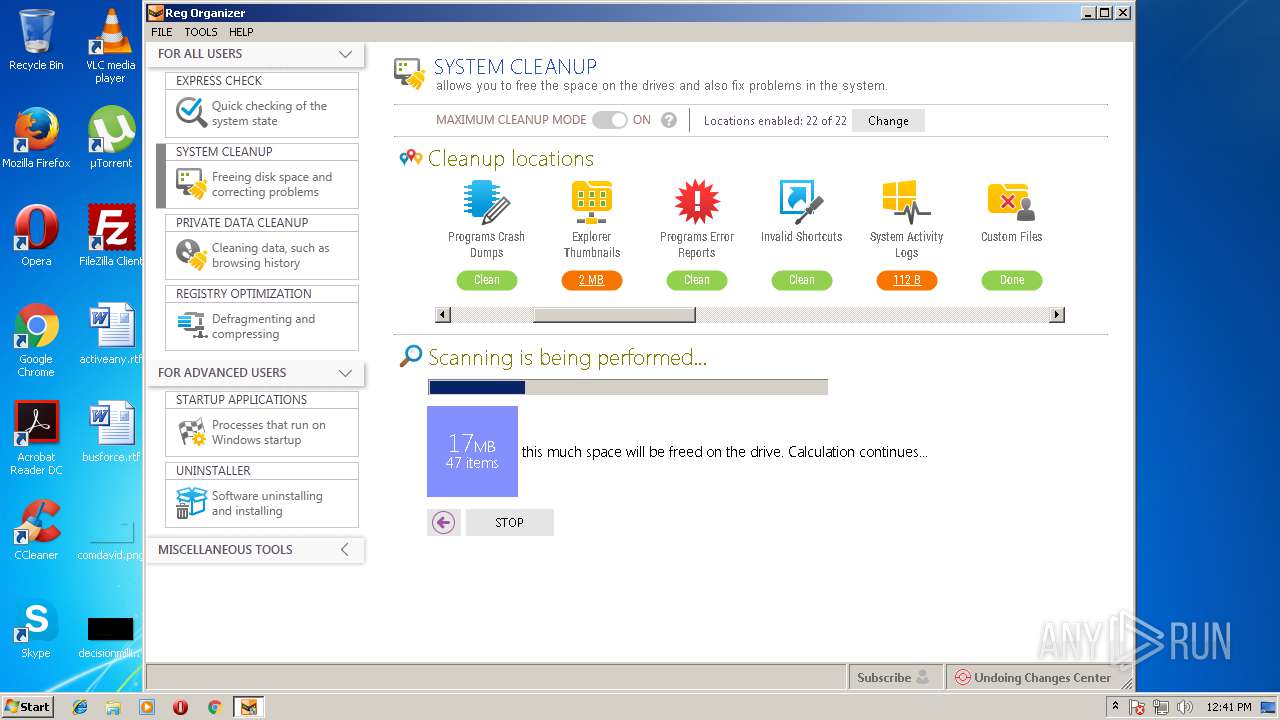Click the Subscribe button
The height and width of the screenshot is (720, 1280).
[x=893, y=677]
